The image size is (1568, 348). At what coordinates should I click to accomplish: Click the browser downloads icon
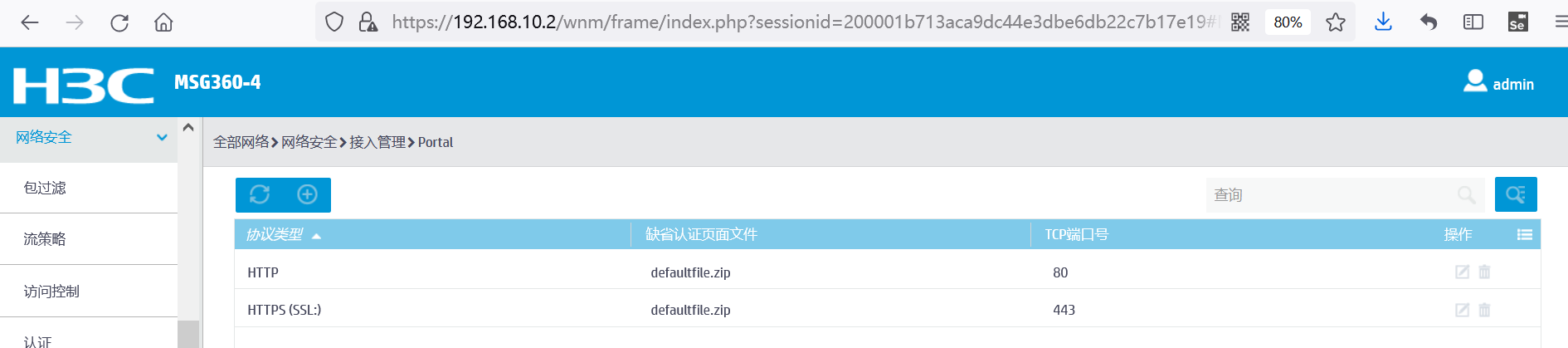1382,22
